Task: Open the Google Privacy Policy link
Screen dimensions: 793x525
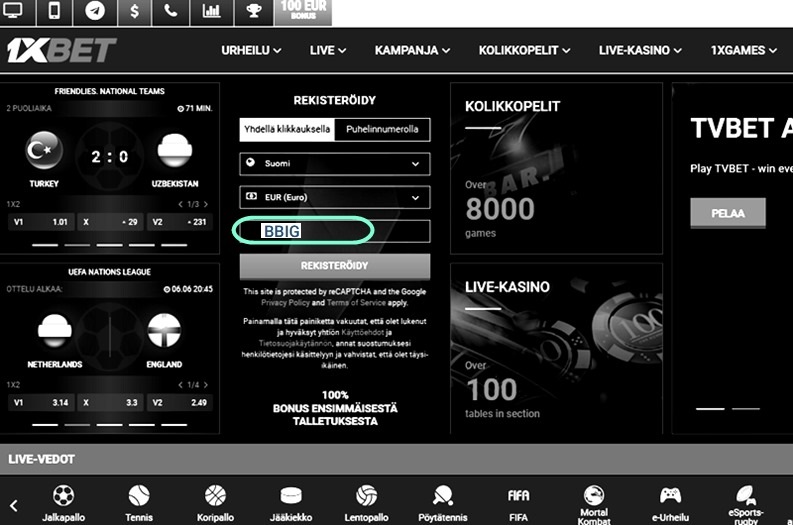Action: (285, 302)
